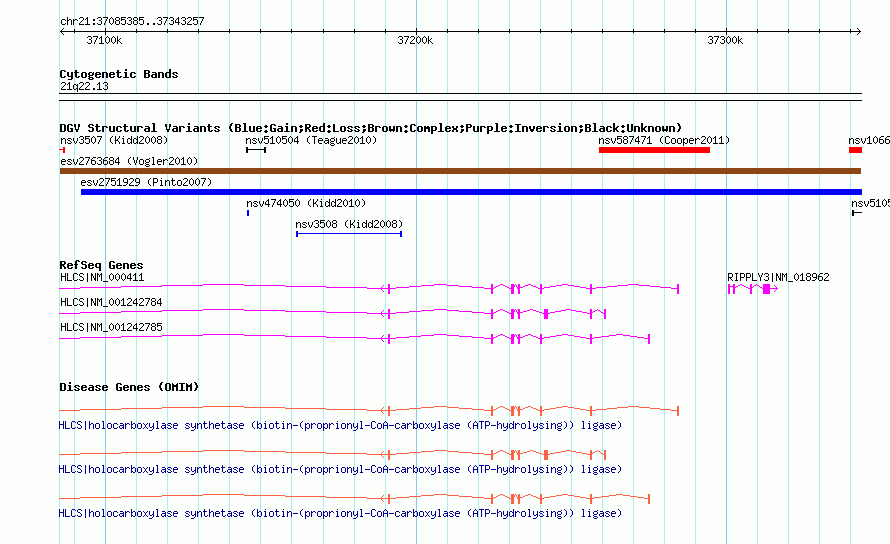Open second HLCS holocarboxylase synthetase OMIM link
This screenshot has width=890, height=544.
coord(340,470)
